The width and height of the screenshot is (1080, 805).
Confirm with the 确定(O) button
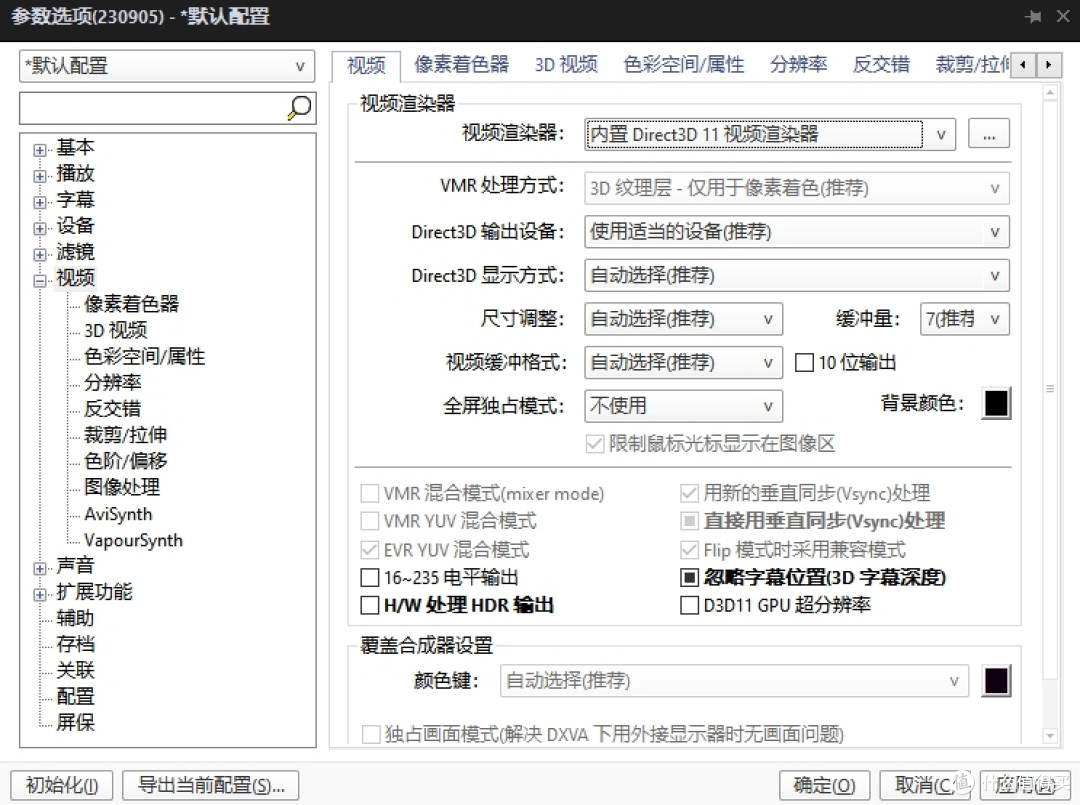click(824, 785)
